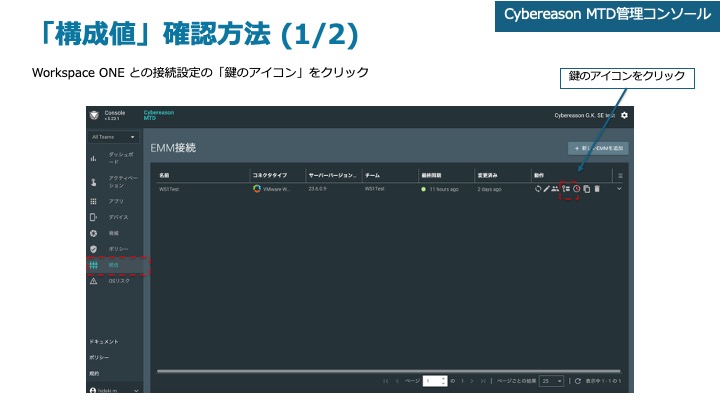
Task: Click the VMware Workspace ONE logo icon
Action: coord(257,189)
